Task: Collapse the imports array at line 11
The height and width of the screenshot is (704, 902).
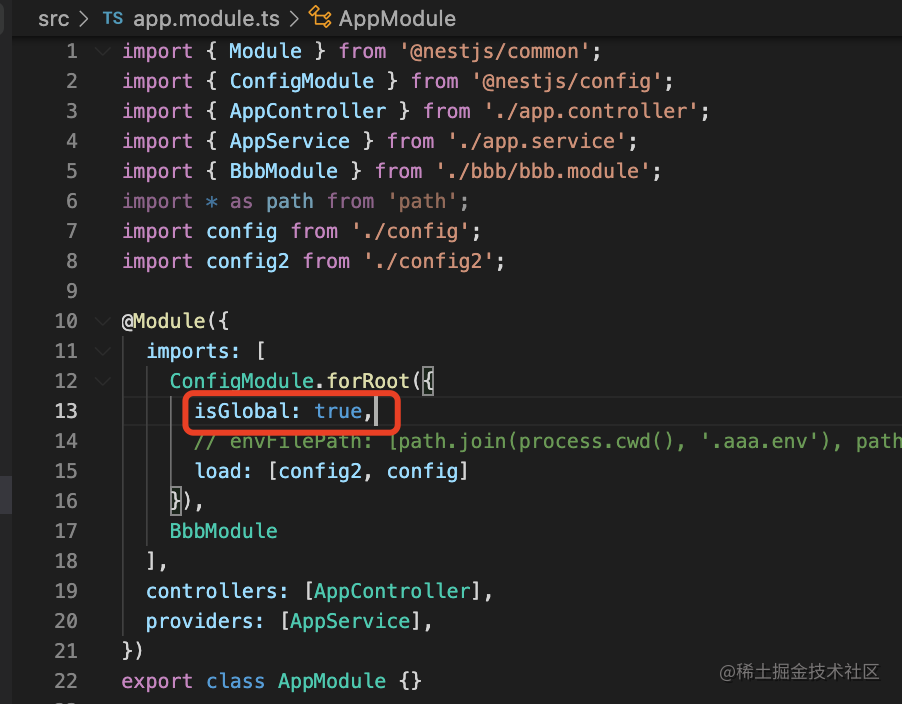Action: [103, 352]
